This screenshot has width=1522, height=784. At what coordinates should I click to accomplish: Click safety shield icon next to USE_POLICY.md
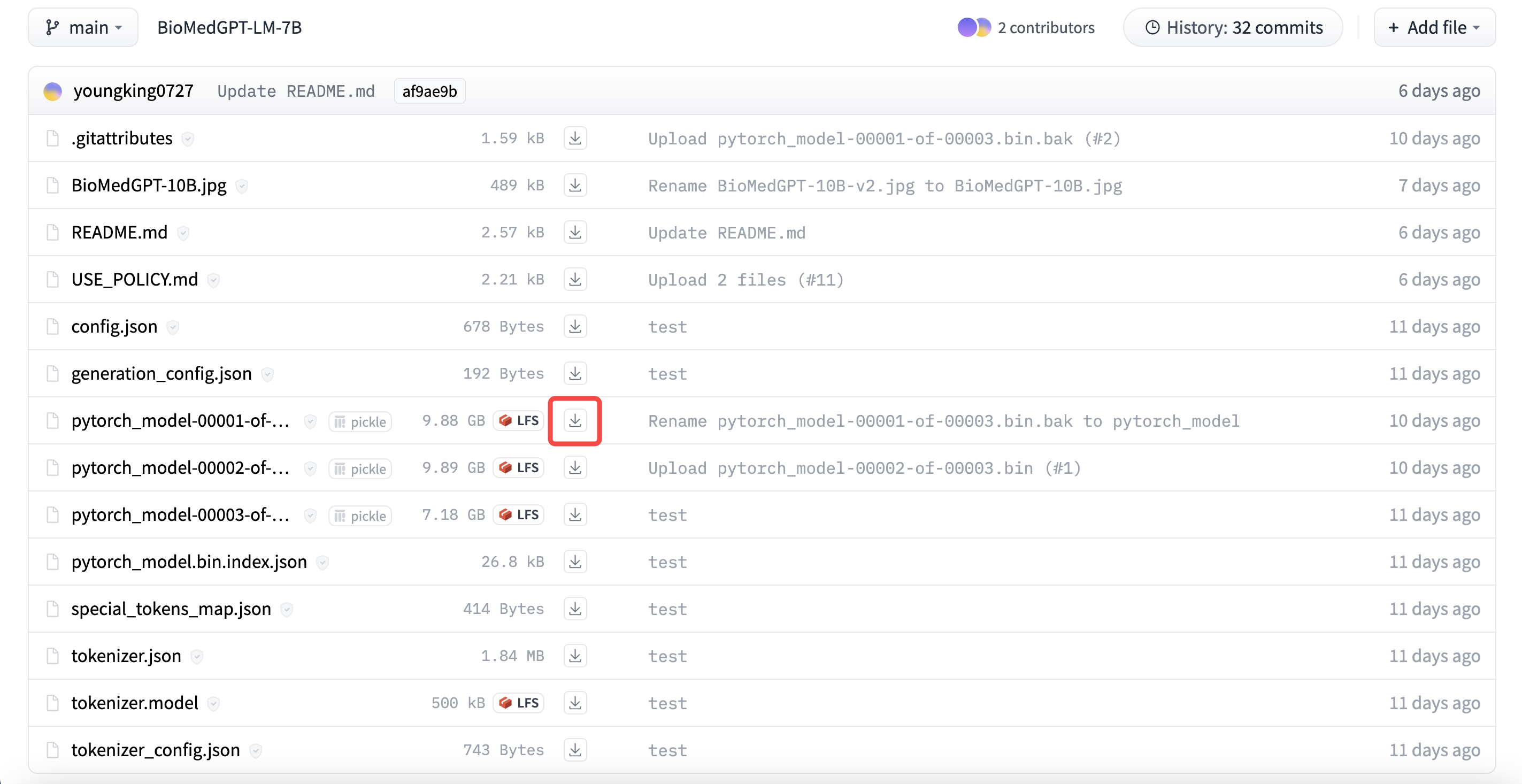214,280
